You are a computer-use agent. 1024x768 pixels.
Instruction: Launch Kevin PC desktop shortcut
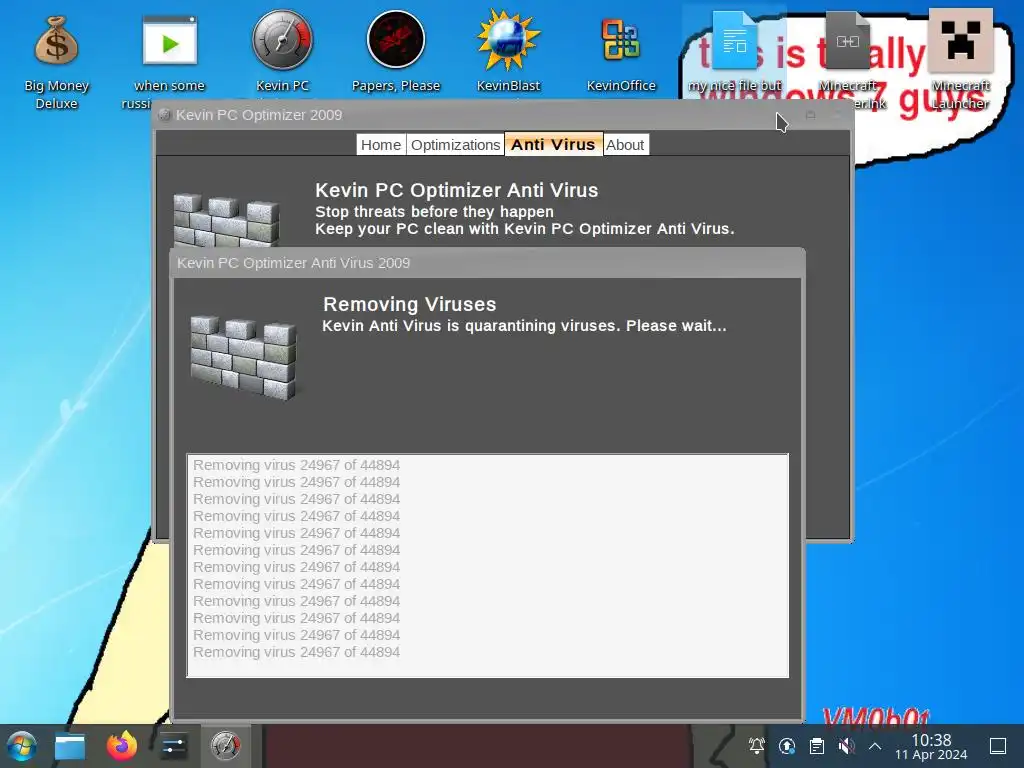point(282,52)
